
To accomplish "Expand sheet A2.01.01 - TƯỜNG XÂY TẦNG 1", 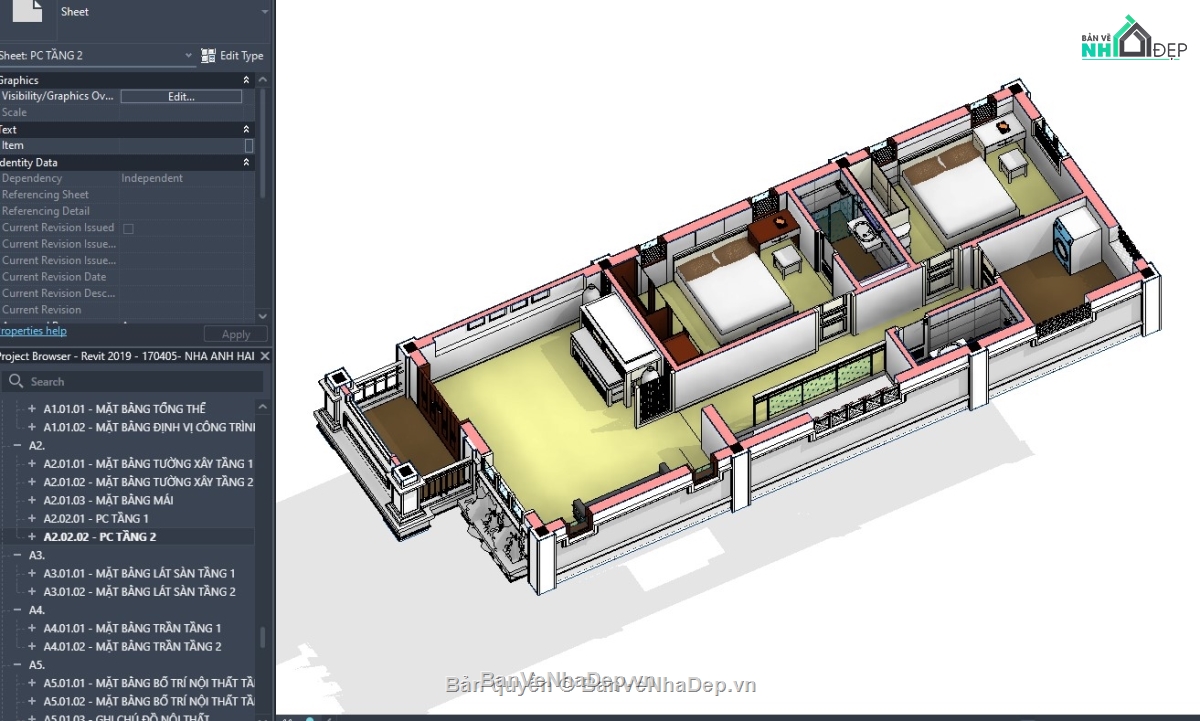I will tap(32, 464).
